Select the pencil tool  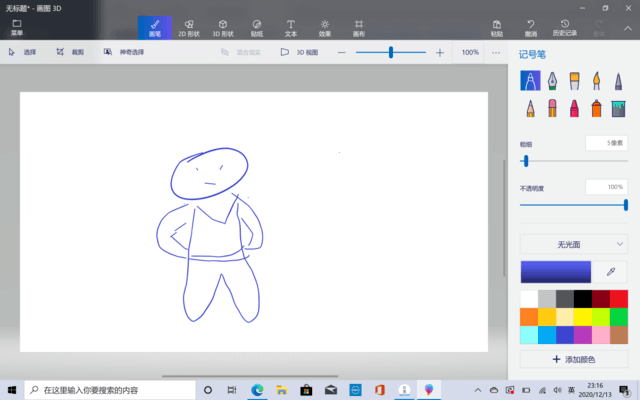pyautogui.click(x=530, y=109)
